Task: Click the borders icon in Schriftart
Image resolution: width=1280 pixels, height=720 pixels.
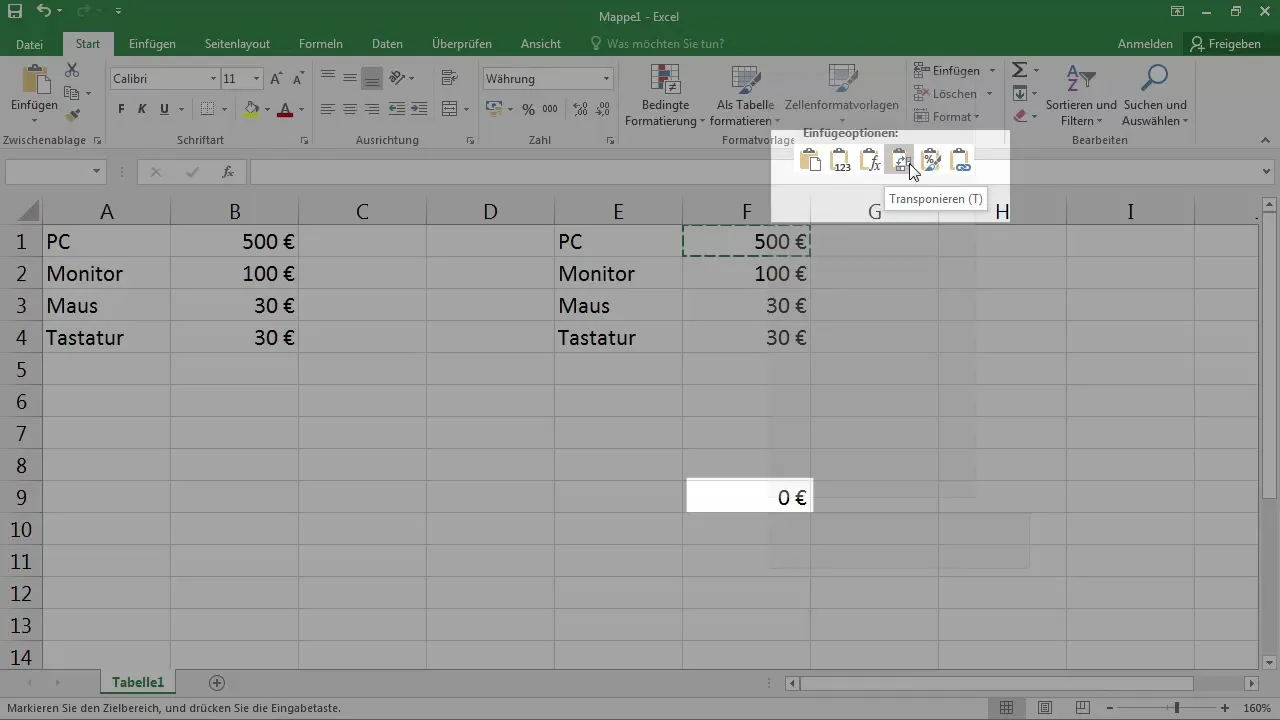Action: tap(207, 109)
